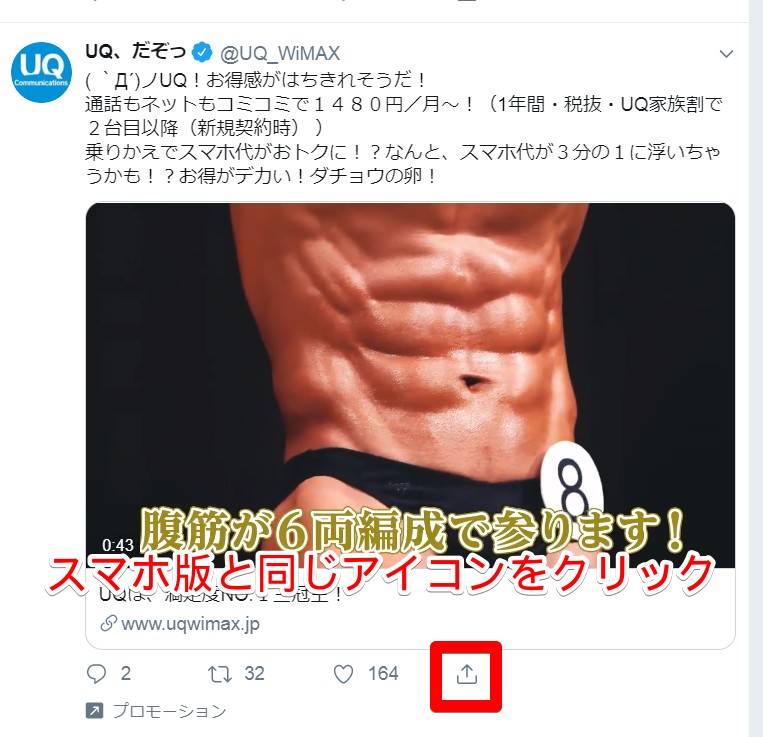
Task: Click the retweet count 32
Action: click(x=254, y=674)
